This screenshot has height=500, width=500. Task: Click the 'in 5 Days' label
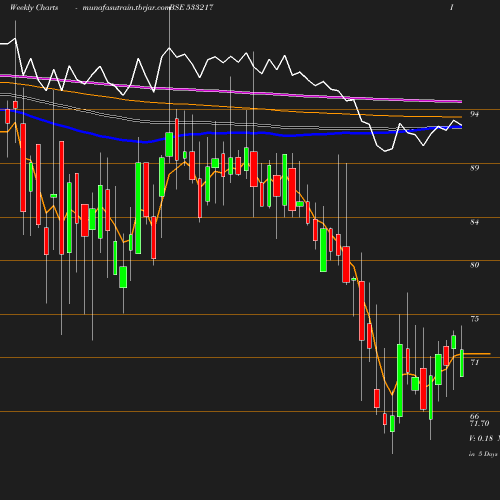pos(483,454)
